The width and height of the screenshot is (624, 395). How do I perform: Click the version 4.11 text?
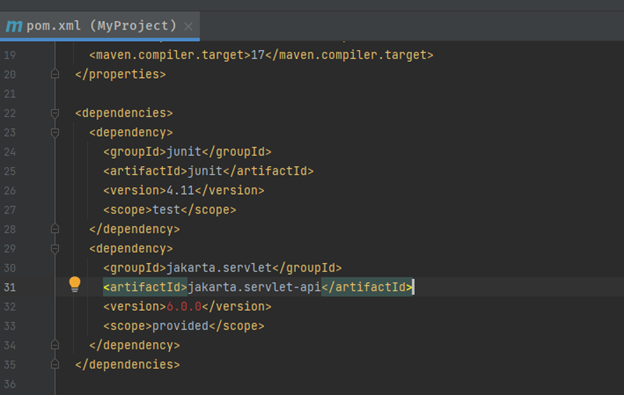(x=180, y=191)
